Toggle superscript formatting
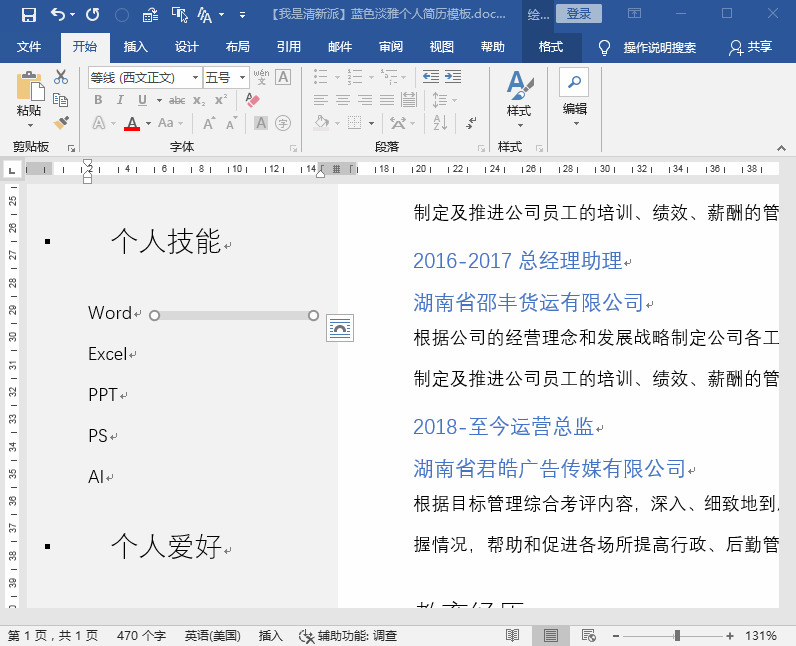796x646 pixels. 221,100
